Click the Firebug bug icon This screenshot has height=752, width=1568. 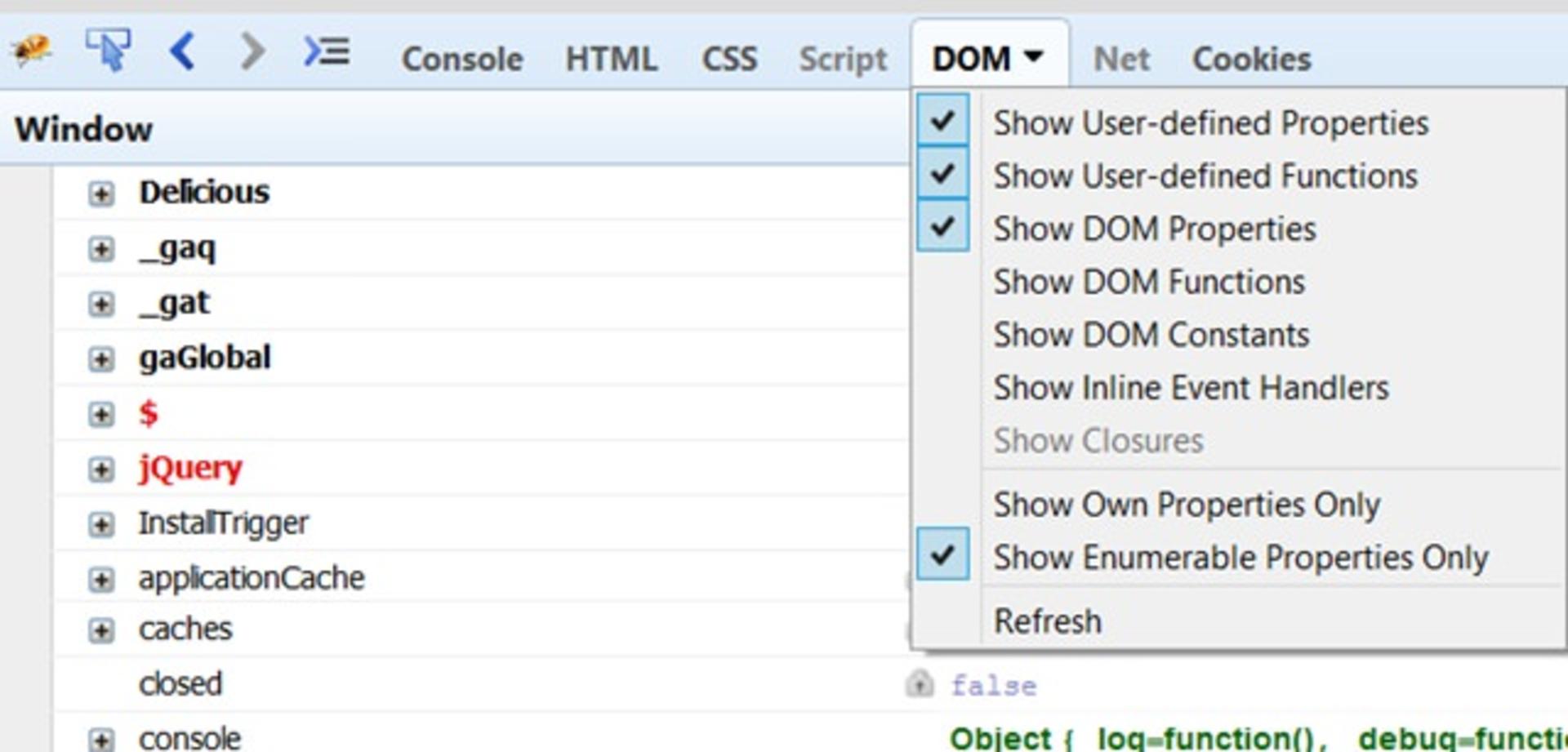click(x=31, y=51)
